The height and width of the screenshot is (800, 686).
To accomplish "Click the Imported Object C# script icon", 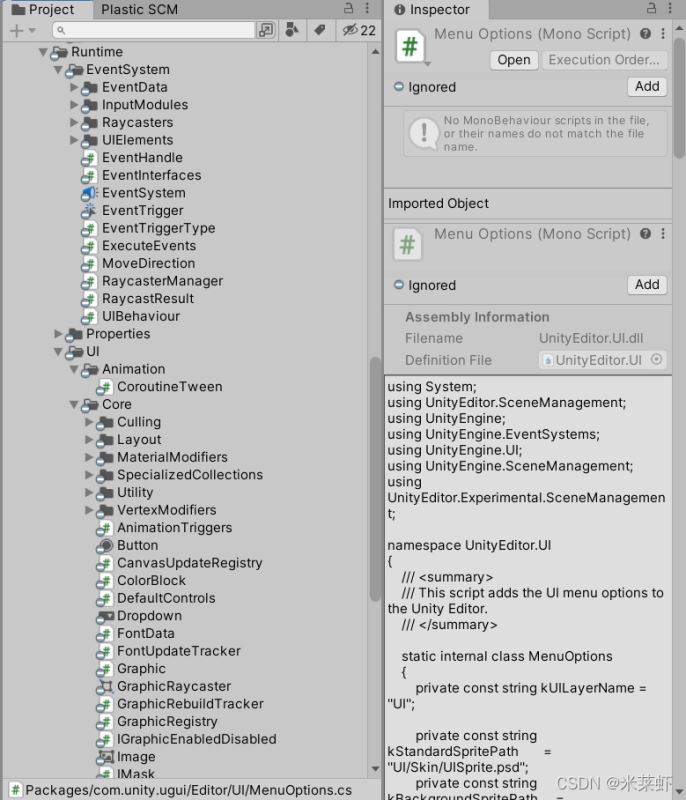I will tap(407, 245).
